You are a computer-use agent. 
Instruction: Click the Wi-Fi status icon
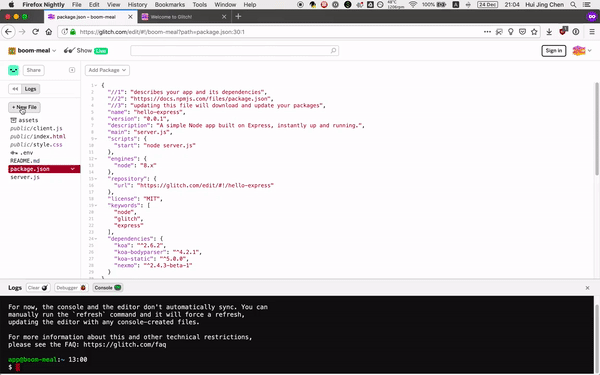tap(413, 5)
